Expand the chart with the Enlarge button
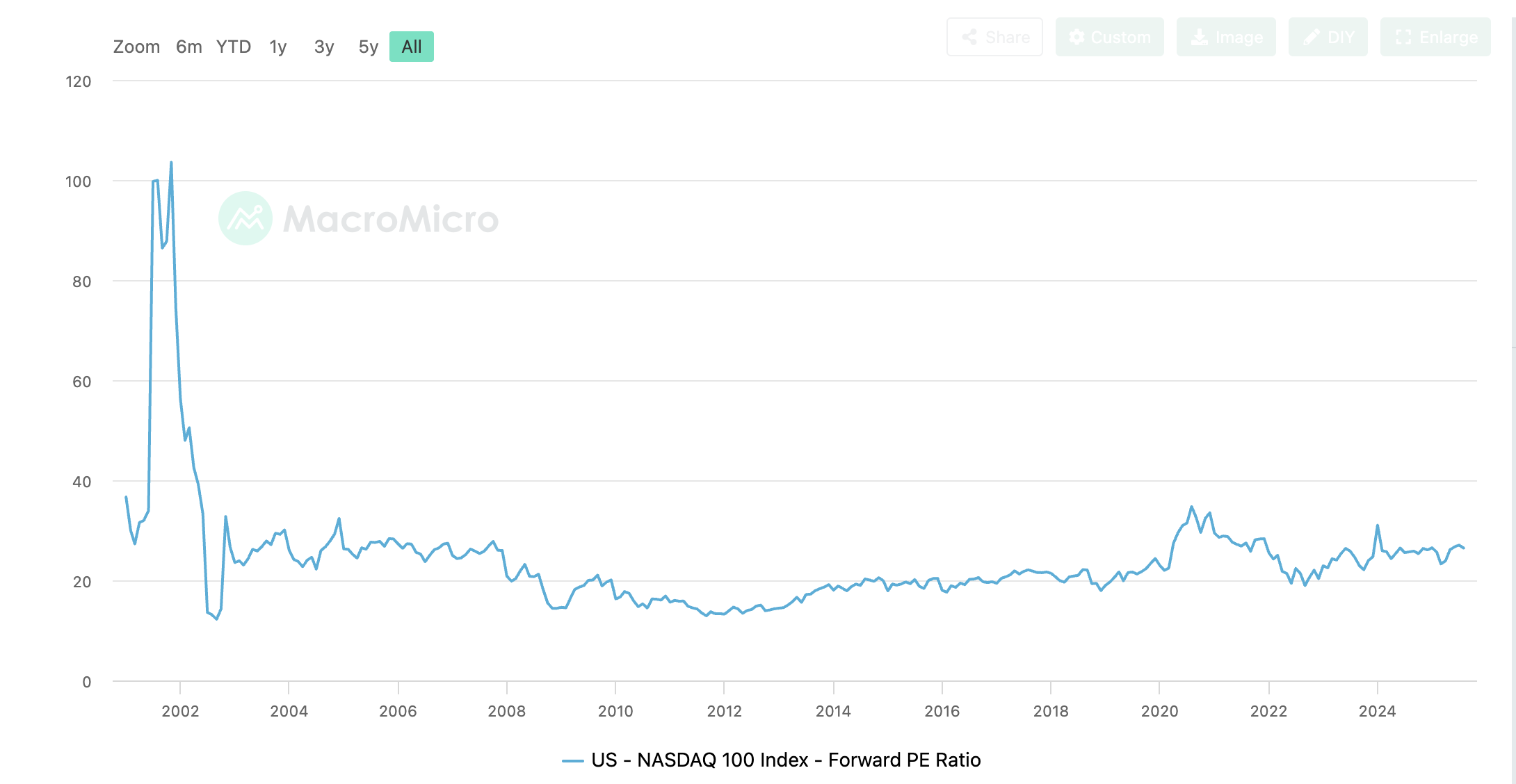The height and width of the screenshot is (784, 1516). (1448, 38)
